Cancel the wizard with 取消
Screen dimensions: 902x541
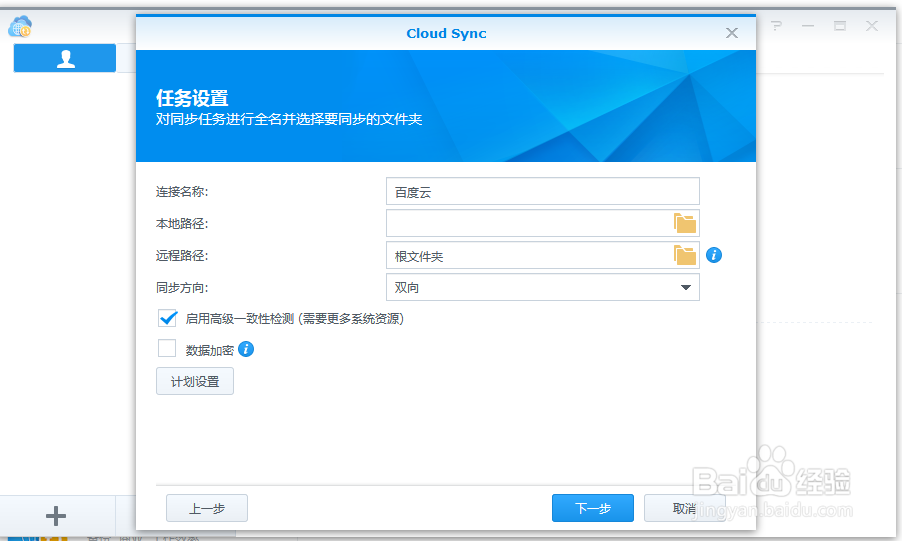(x=685, y=508)
